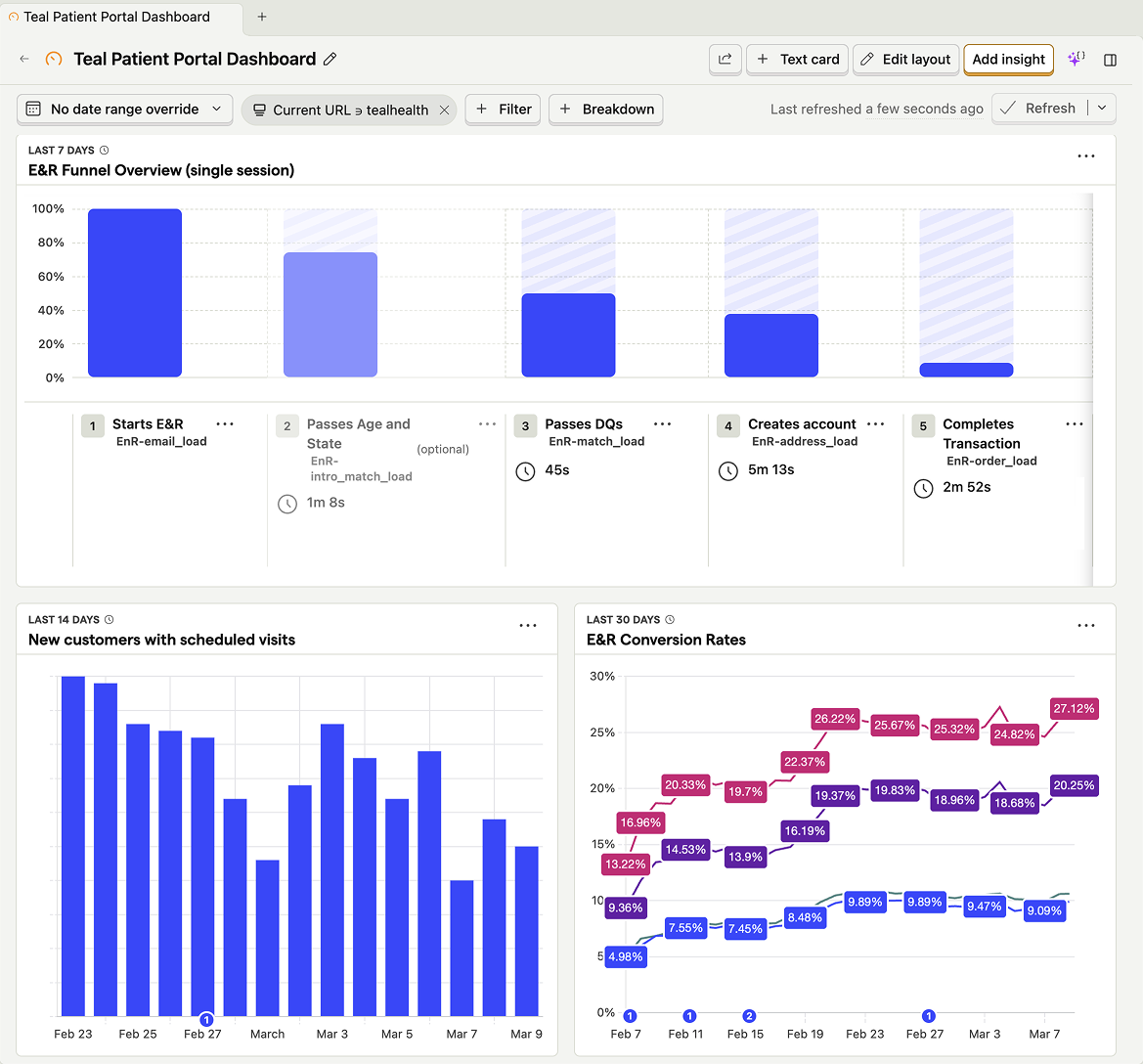Screen dimensions: 1143x1064
Task: Open E&R Funnel Overview card options menu
Action: click(x=1086, y=156)
